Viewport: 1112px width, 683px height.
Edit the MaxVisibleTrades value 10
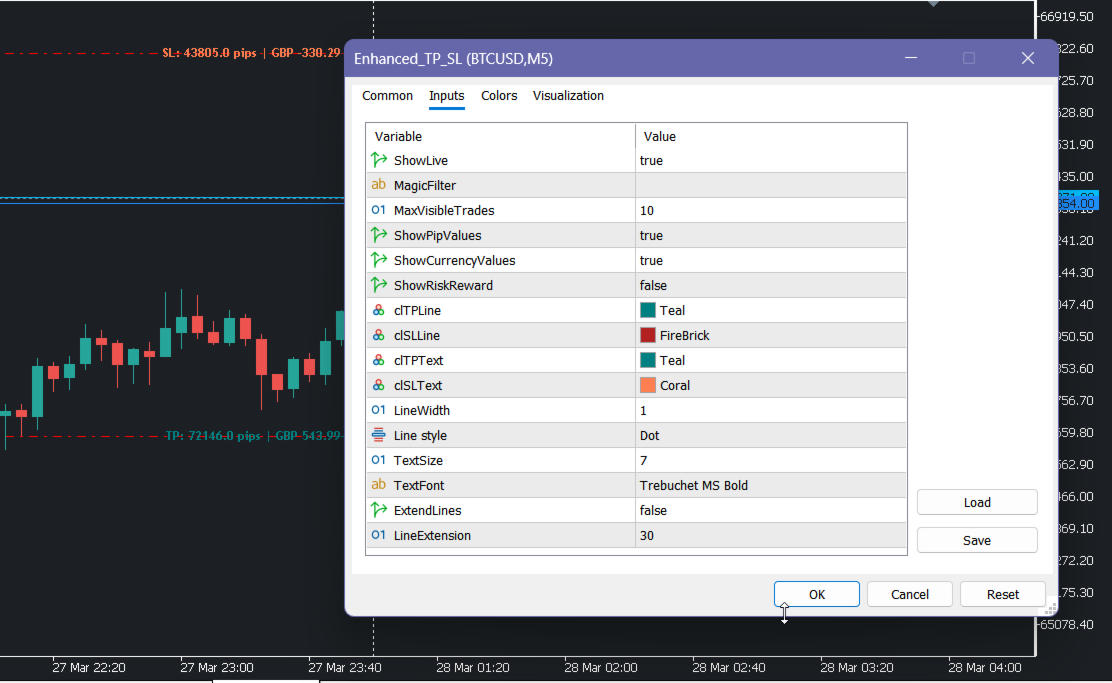(771, 210)
